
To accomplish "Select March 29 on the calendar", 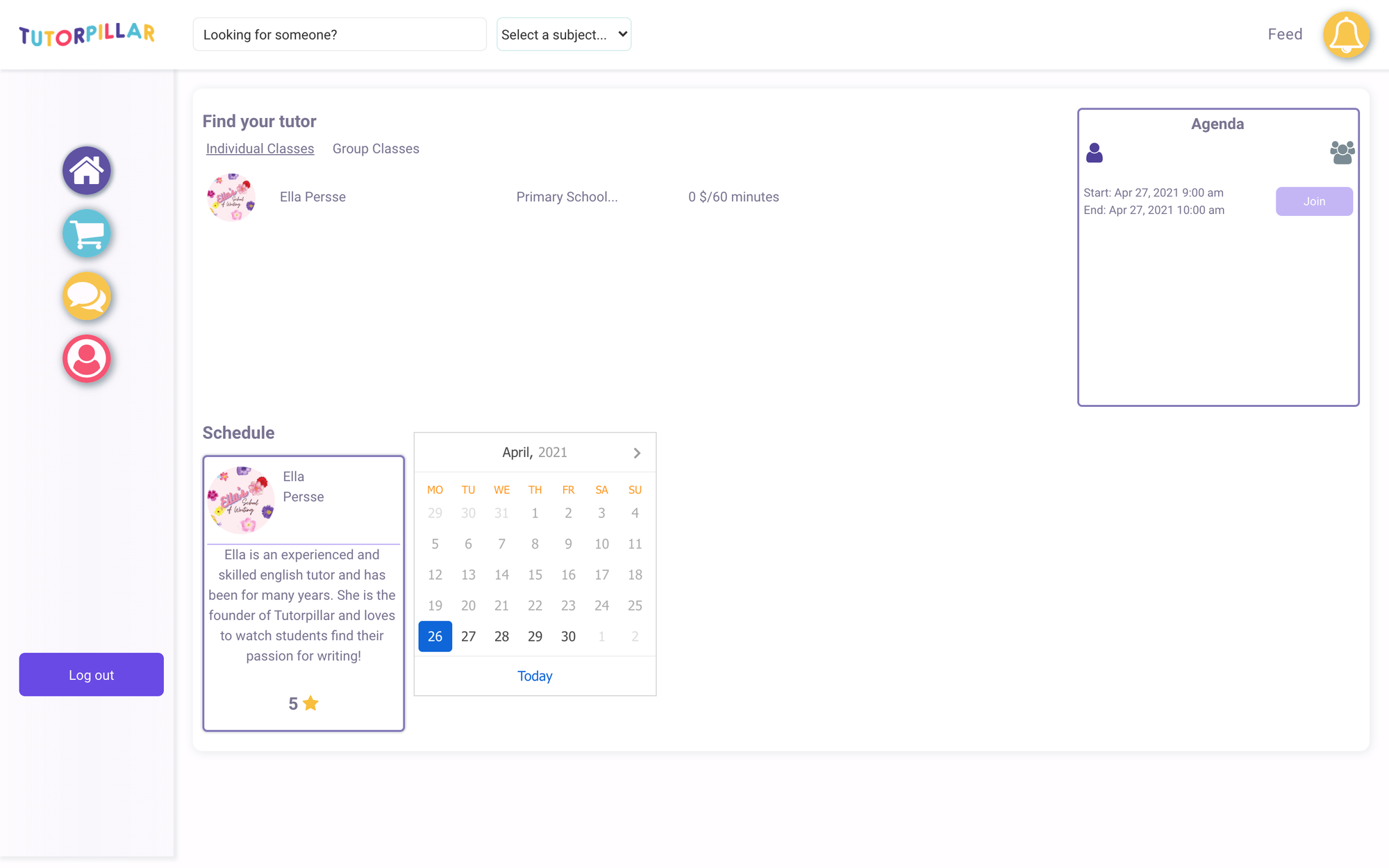I will coord(435,513).
